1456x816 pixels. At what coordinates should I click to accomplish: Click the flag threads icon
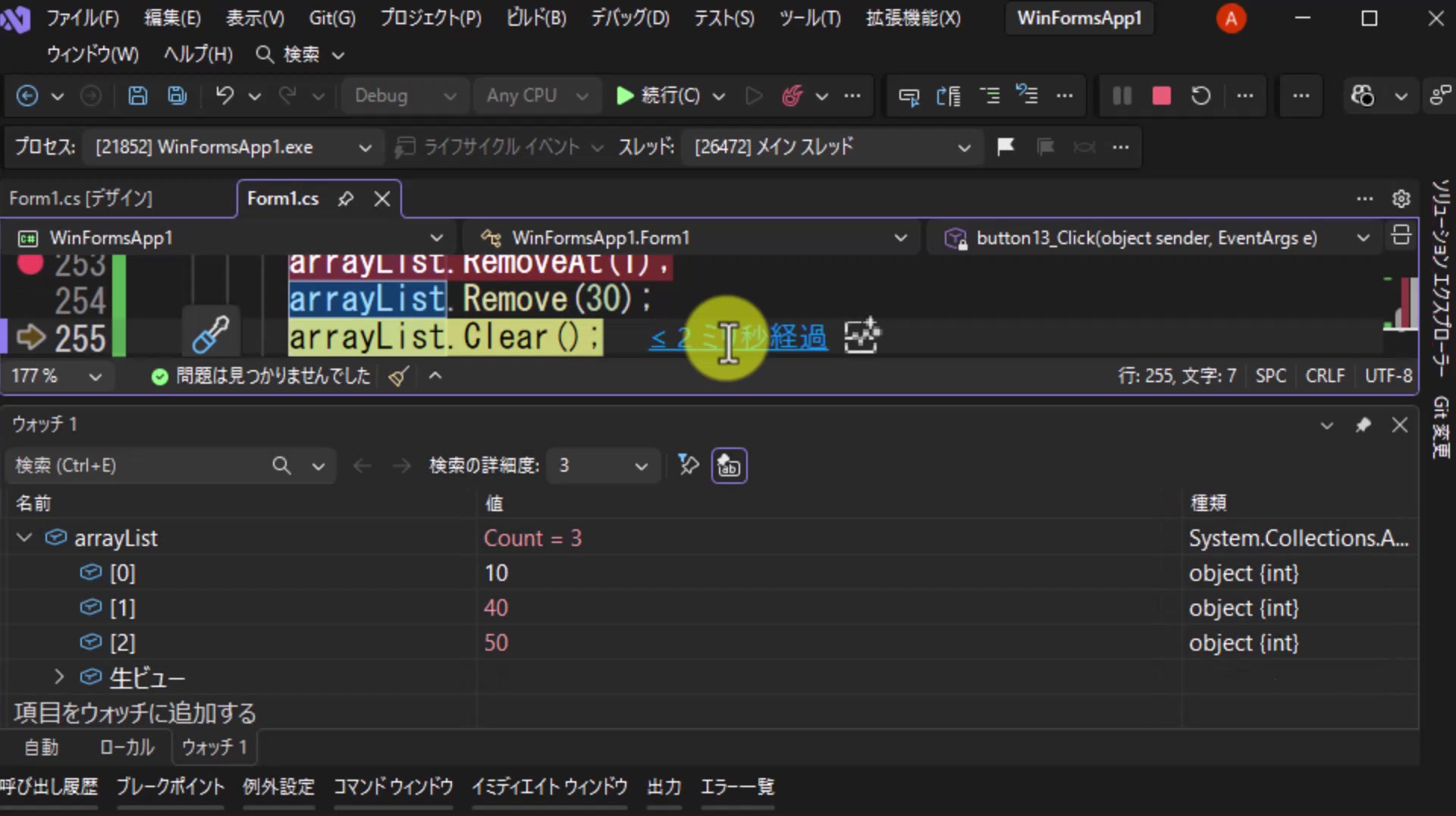[1006, 146]
